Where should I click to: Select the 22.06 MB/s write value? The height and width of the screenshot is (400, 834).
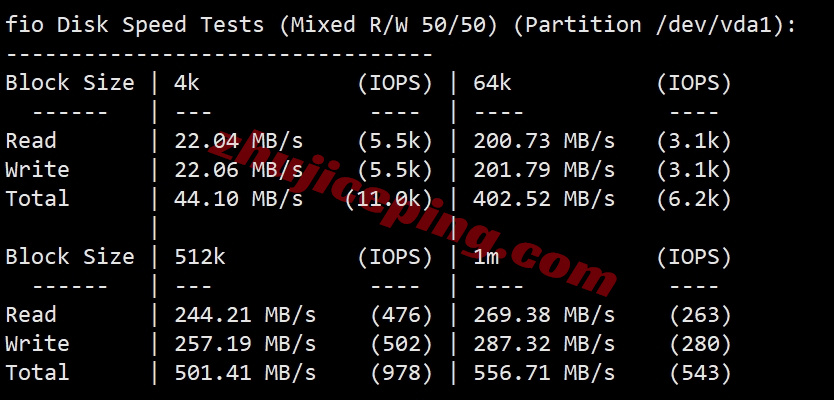pos(239,170)
